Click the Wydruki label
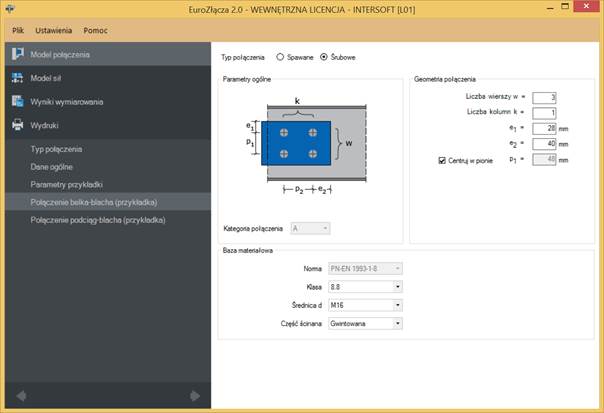 point(44,125)
